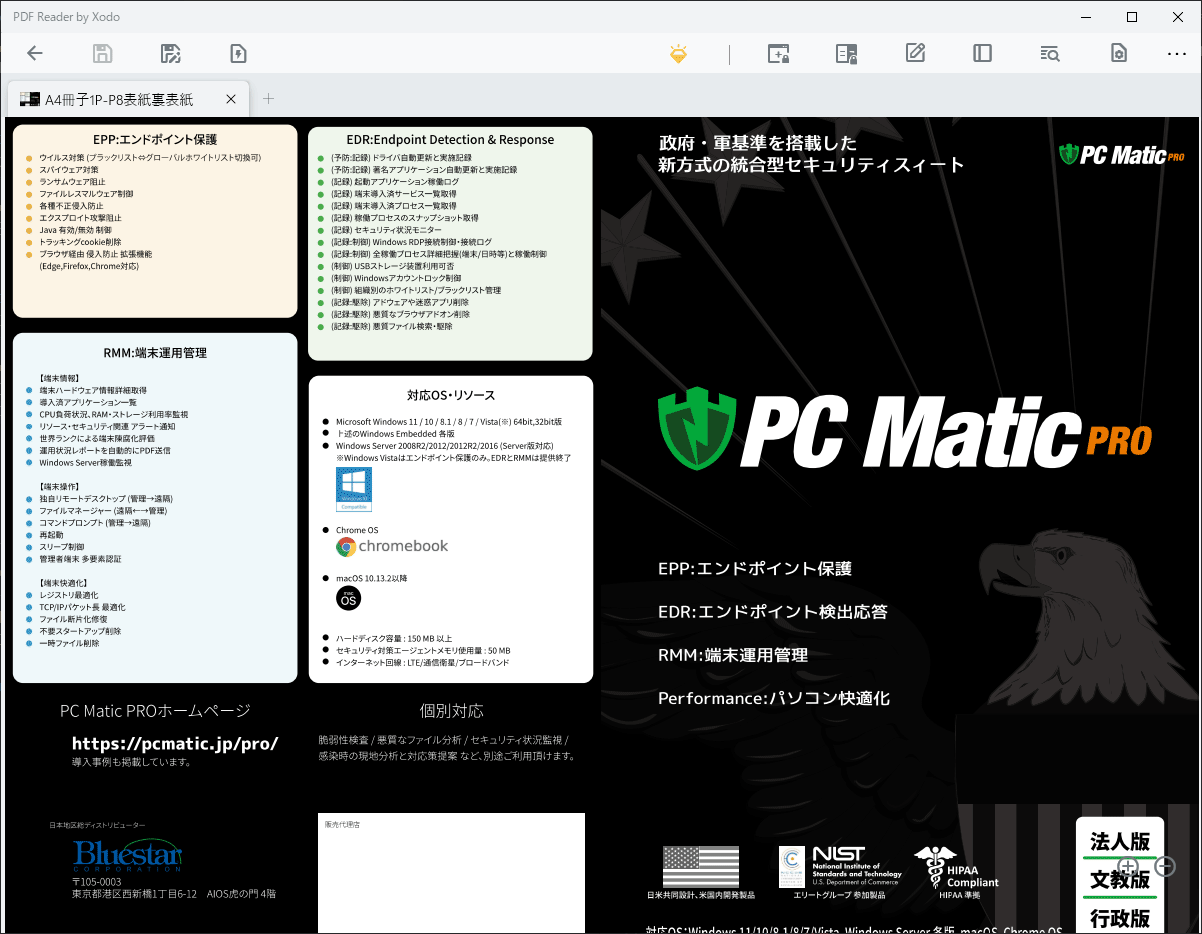
Task: Click the locked document edit icon
Action: (847, 54)
